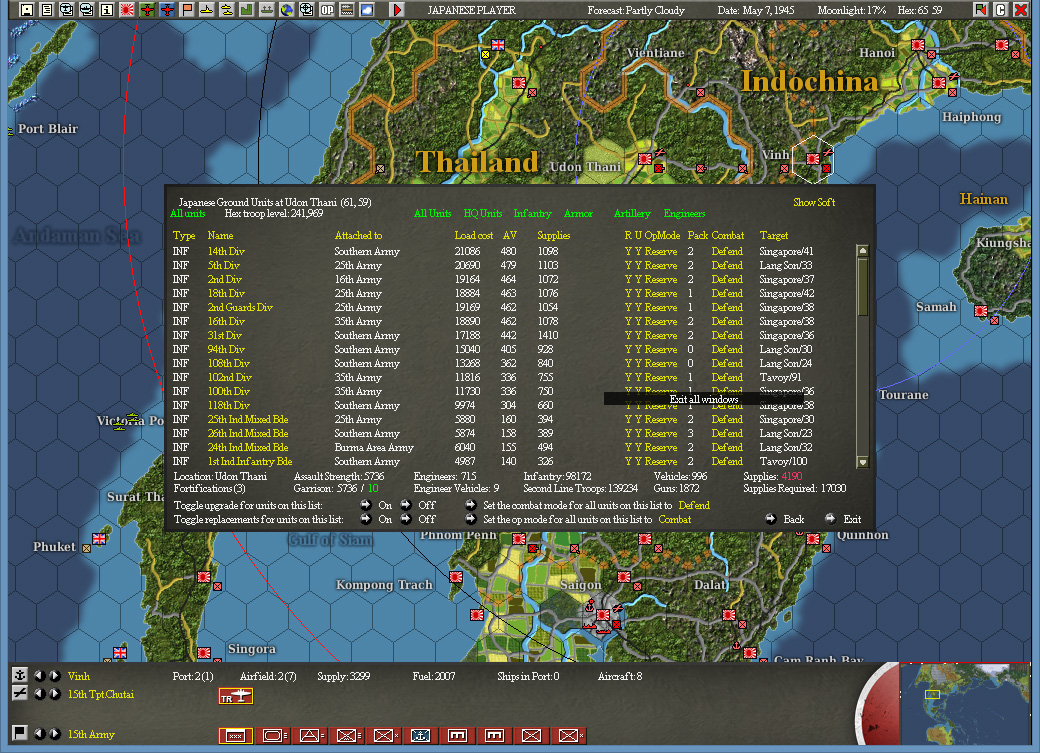Click the rising sun intelligence icon
Screen dimensions: 1040x753
[x=127, y=10]
